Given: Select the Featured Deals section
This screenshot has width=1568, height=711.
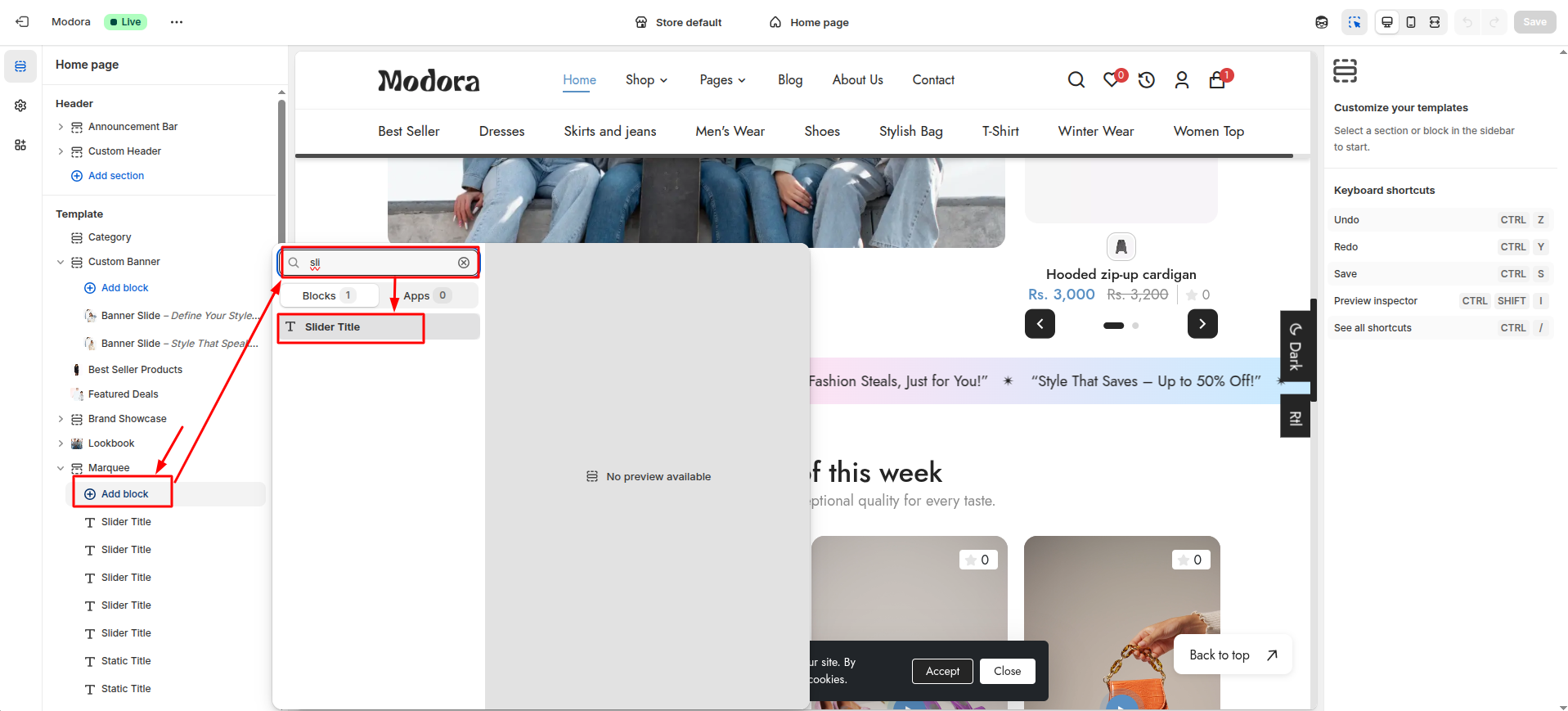Looking at the screenshot, I should point(123,394).
